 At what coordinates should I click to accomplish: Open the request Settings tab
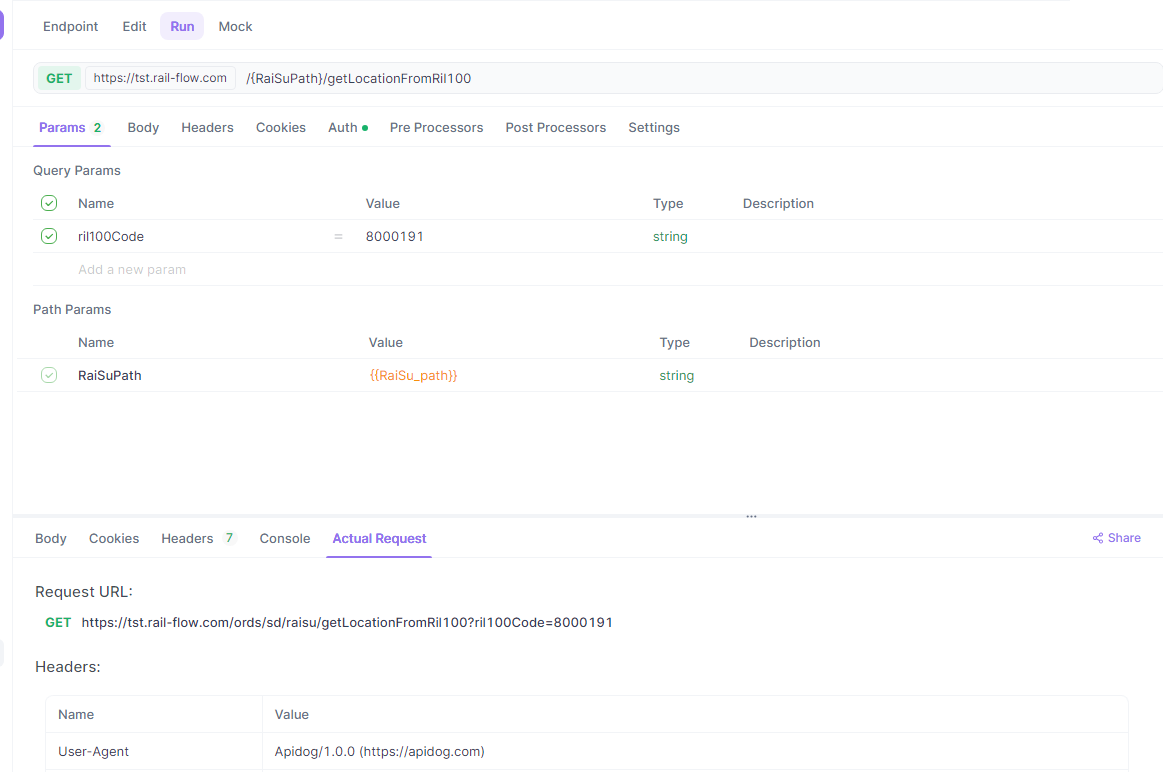click(x=653, y=128)
